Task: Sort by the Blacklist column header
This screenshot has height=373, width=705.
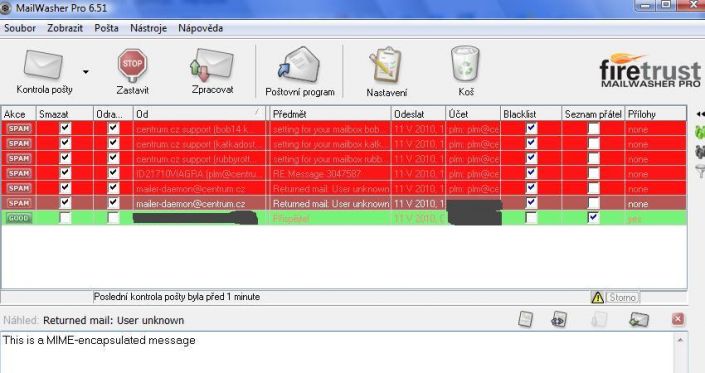Action: pos(531,114)
